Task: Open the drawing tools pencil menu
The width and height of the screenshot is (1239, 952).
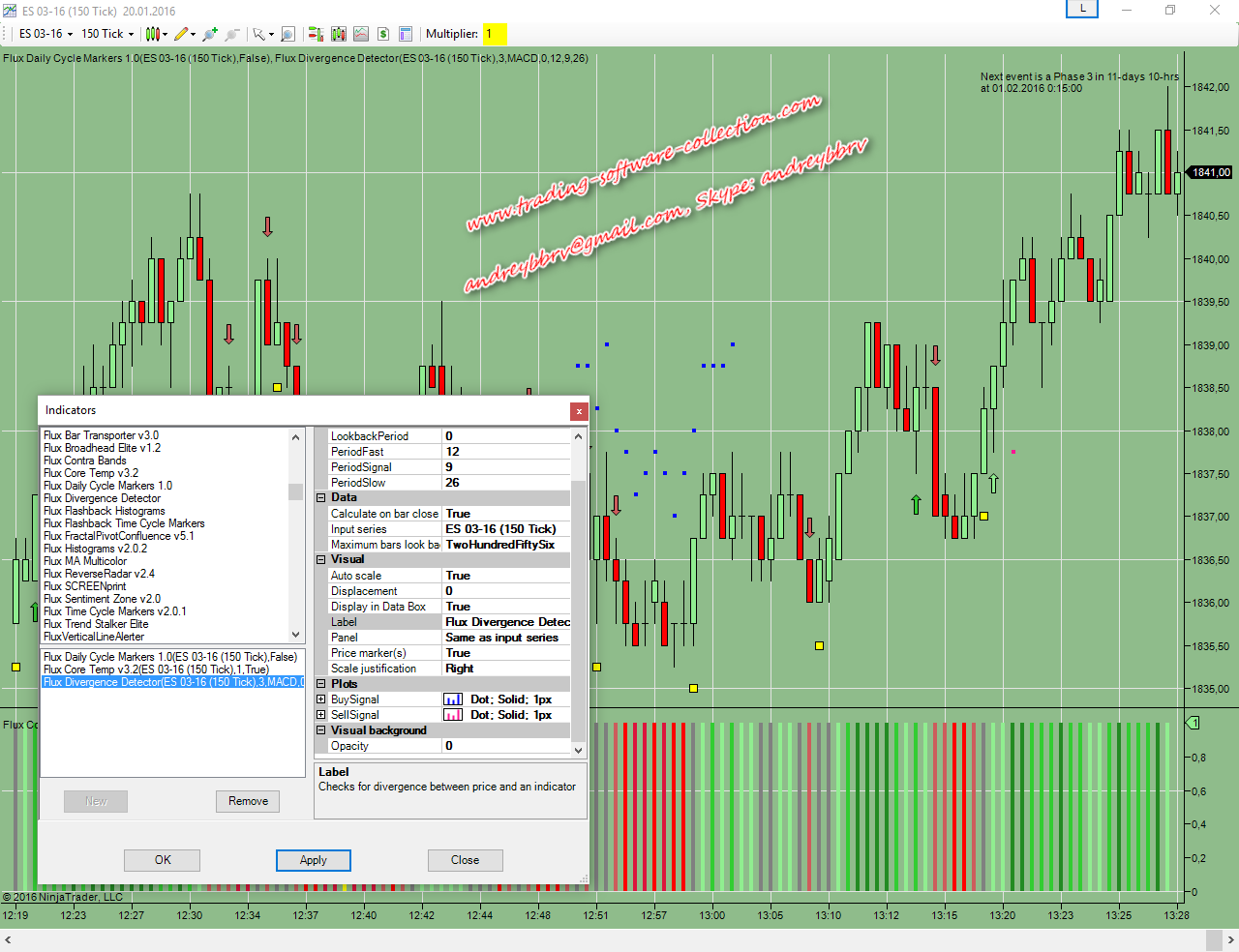Action: pyautogui.click(x=183, y=34)
